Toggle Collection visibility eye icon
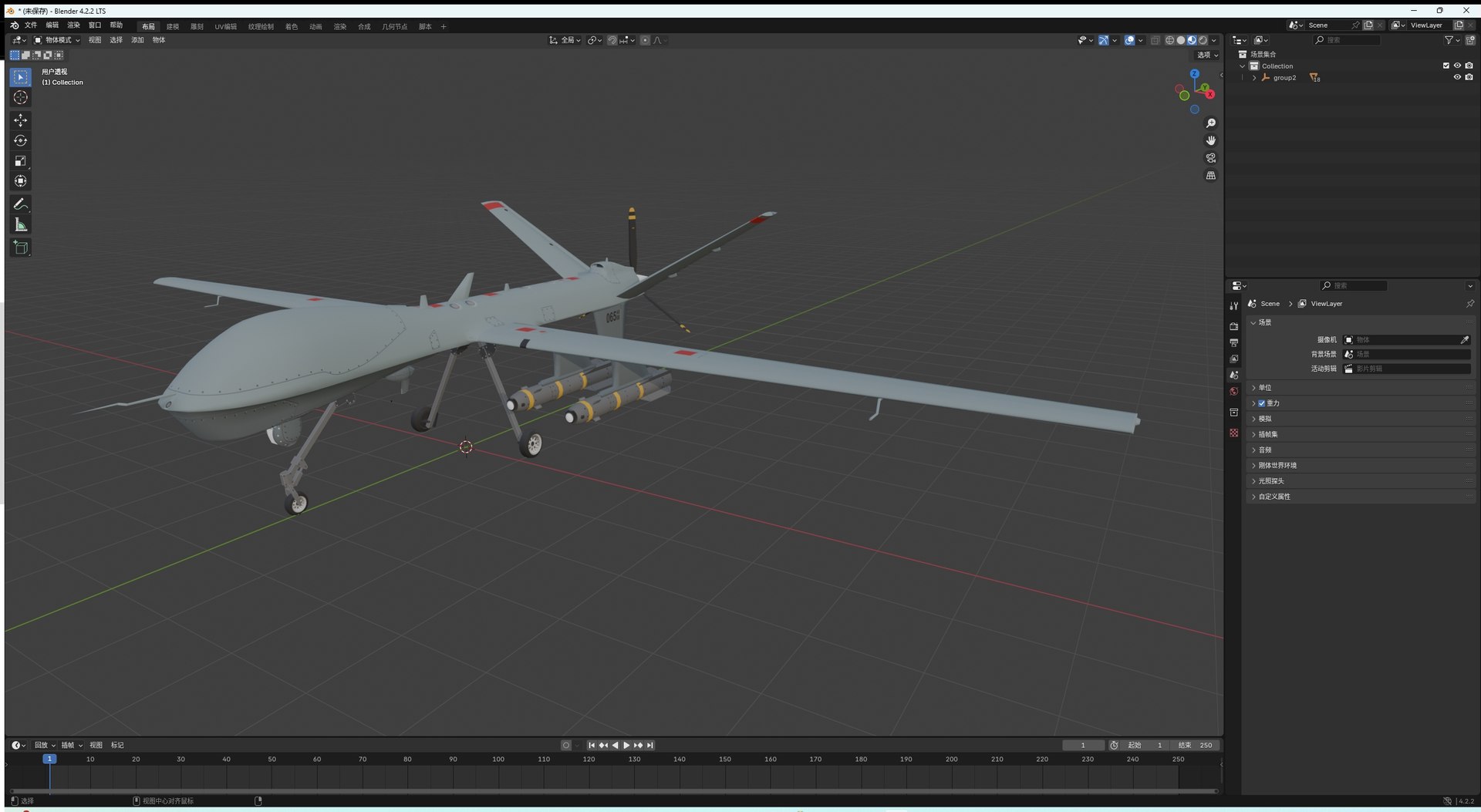Image resolution: width=1481 pixels, height=812 pixels. [1457, 66]
